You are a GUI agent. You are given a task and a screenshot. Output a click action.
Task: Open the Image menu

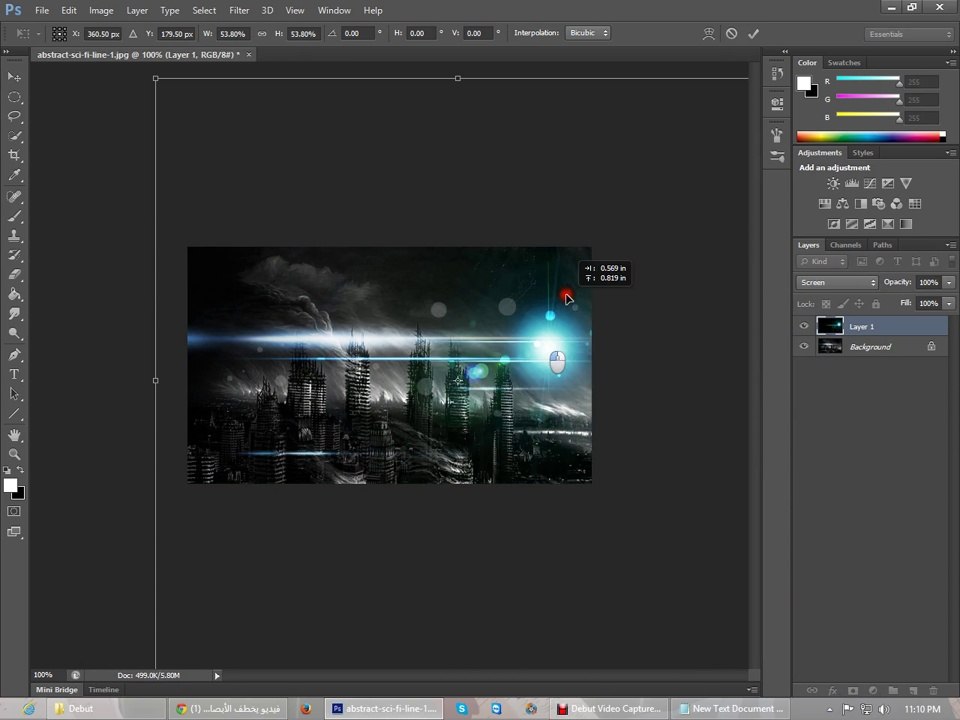(101, 10)
